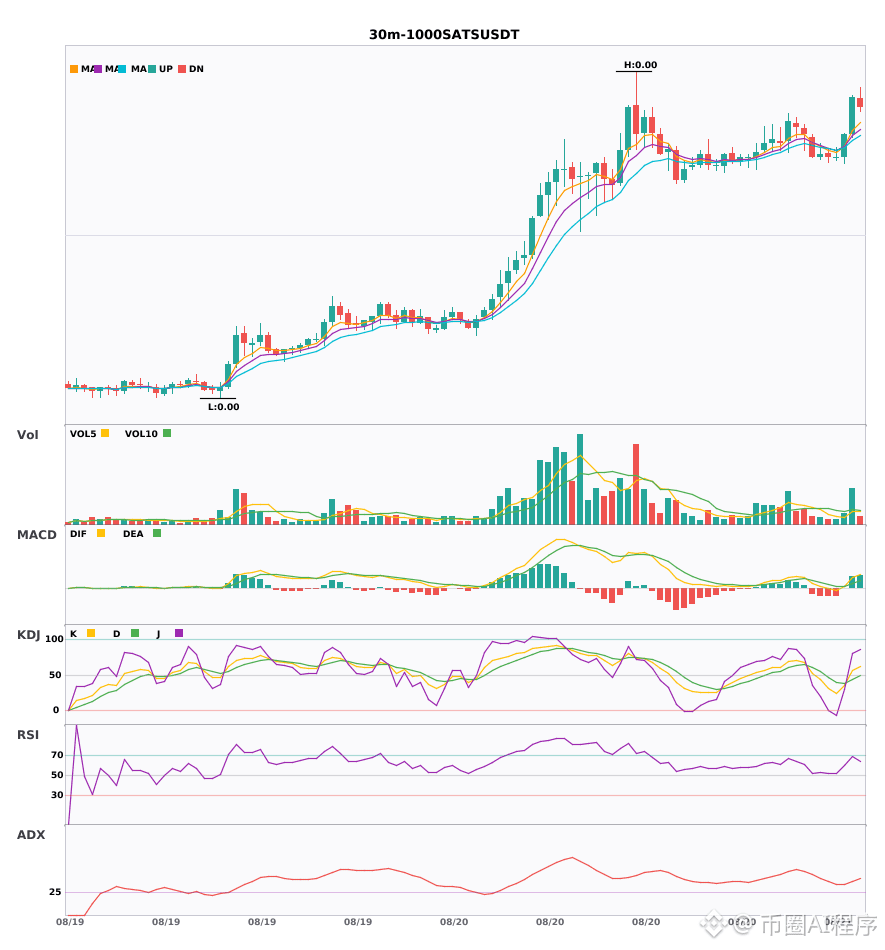Click the chart title 30m-1000SATSUSDT
Viewport: 885px width, 950px height.
444,35
